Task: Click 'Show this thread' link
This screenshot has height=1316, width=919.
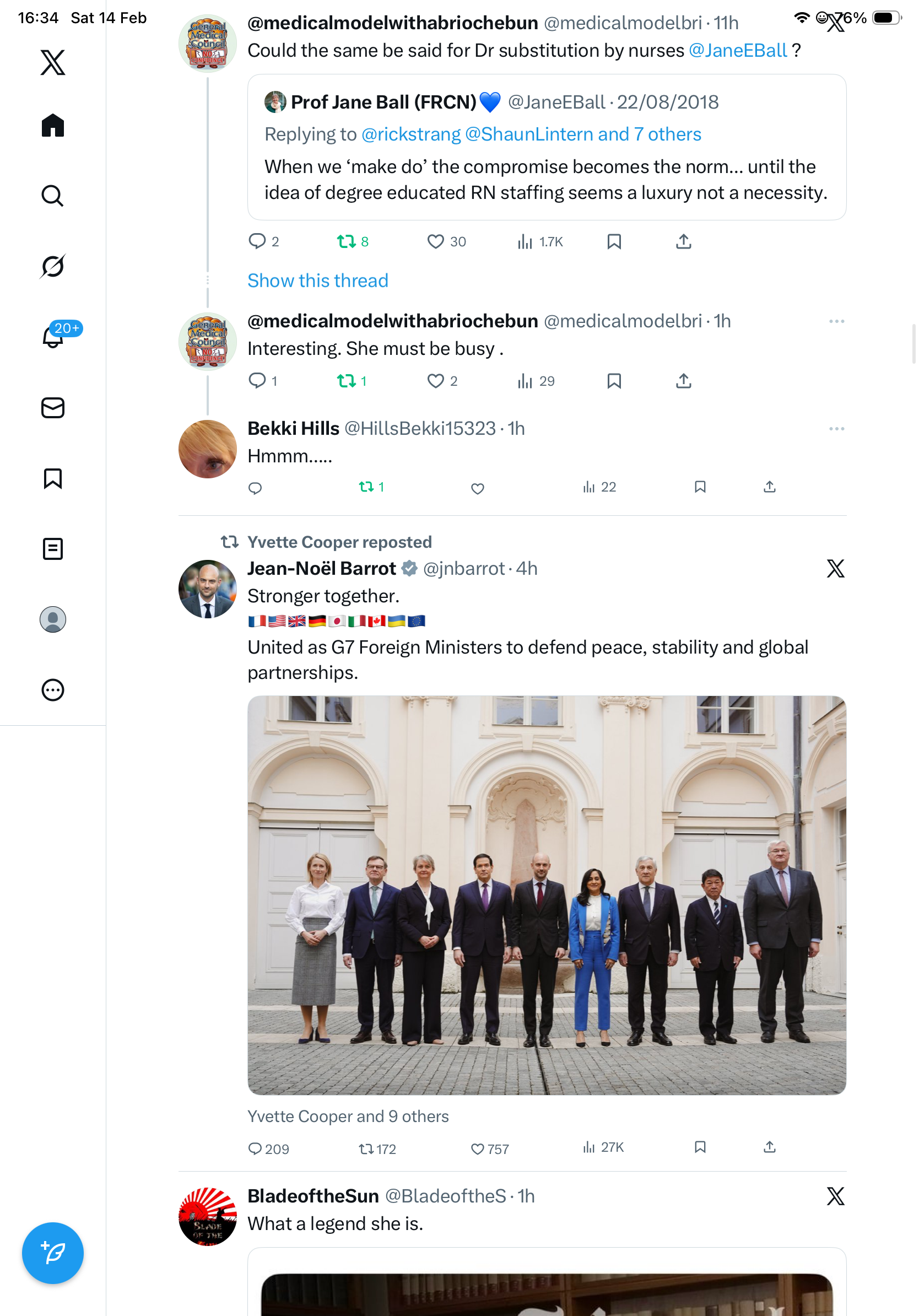Action: [x=317, y=281]
